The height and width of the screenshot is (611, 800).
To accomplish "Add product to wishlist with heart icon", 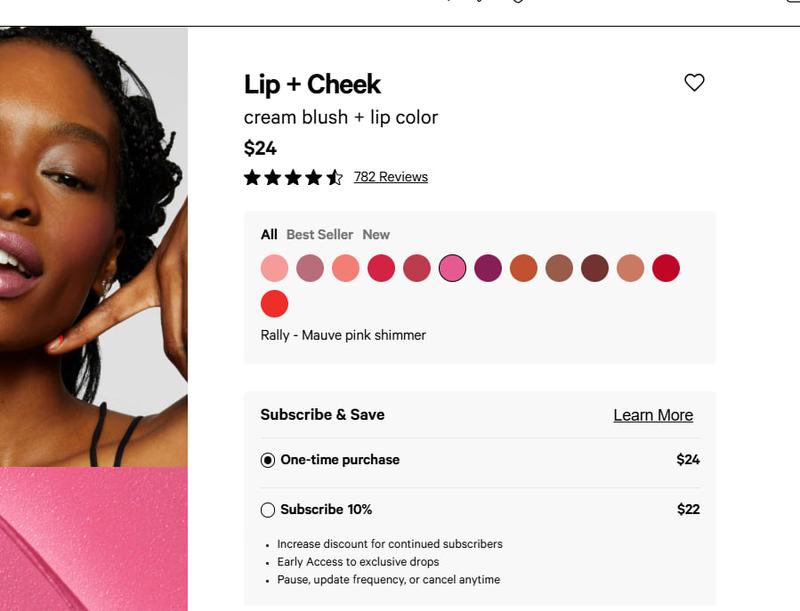I will click(x=694, y=82).
